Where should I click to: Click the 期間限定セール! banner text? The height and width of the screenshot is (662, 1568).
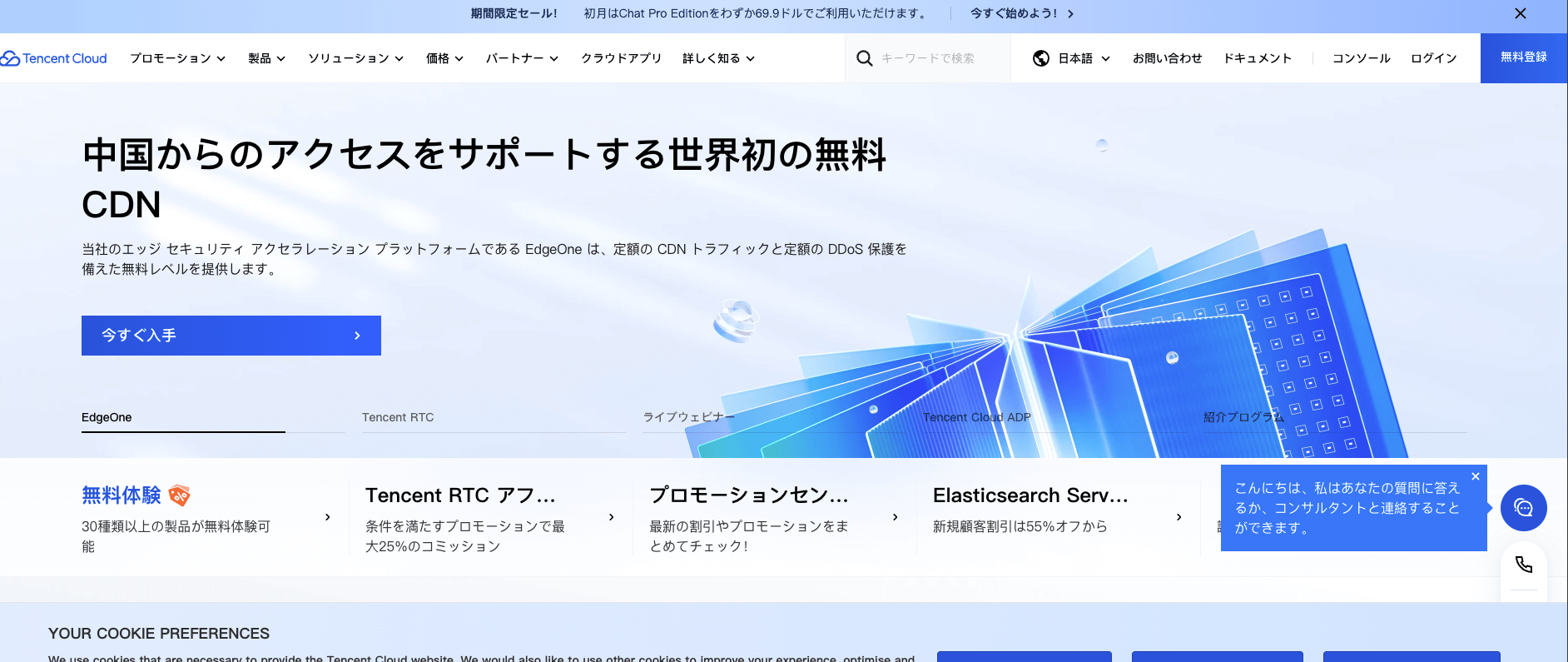[x=514, y=13]
